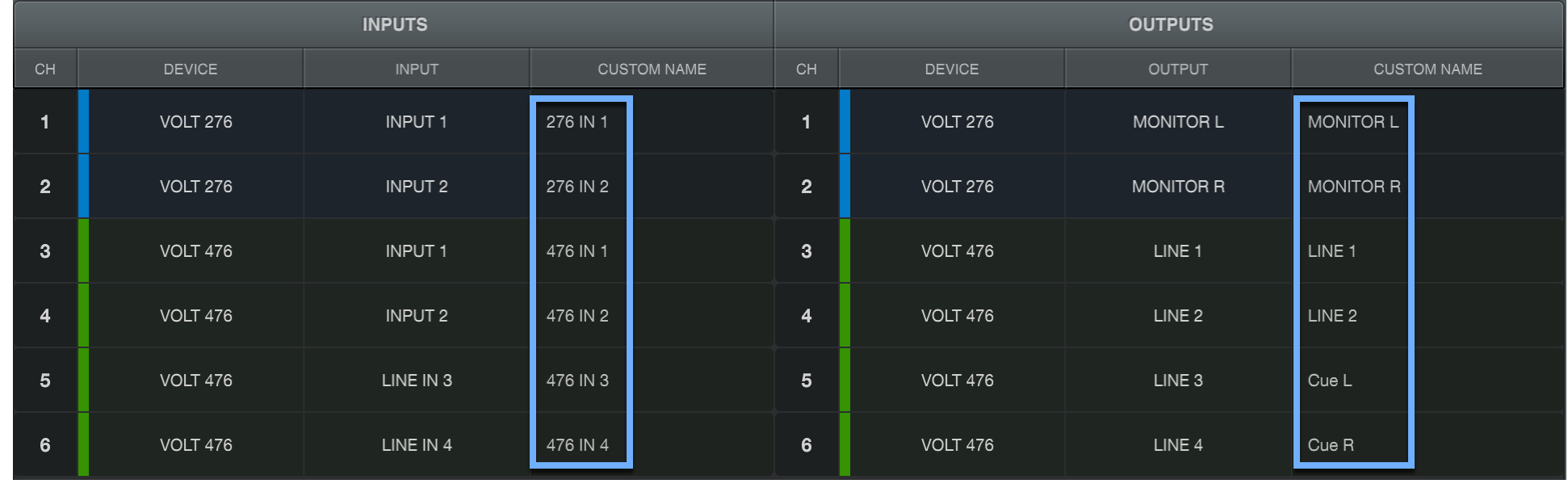Click output channel number 5
The height and width of the screenshot is (488, 1568).
[806, 381]
